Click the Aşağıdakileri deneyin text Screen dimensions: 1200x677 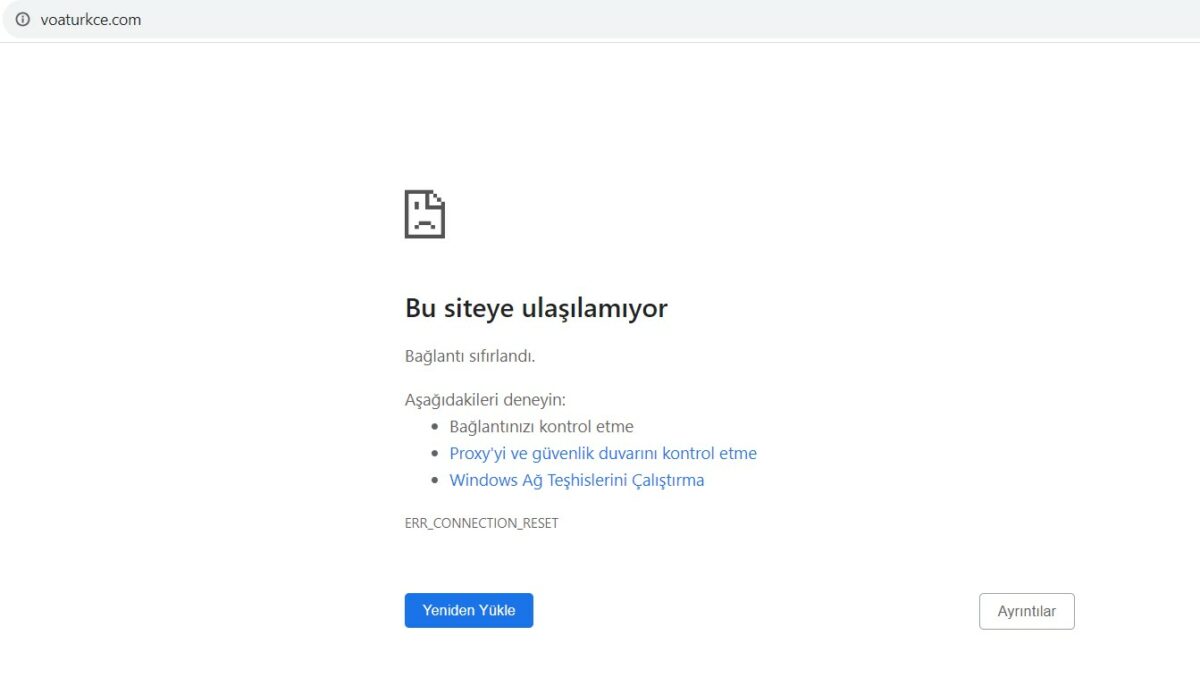click(x=485, y=400)
